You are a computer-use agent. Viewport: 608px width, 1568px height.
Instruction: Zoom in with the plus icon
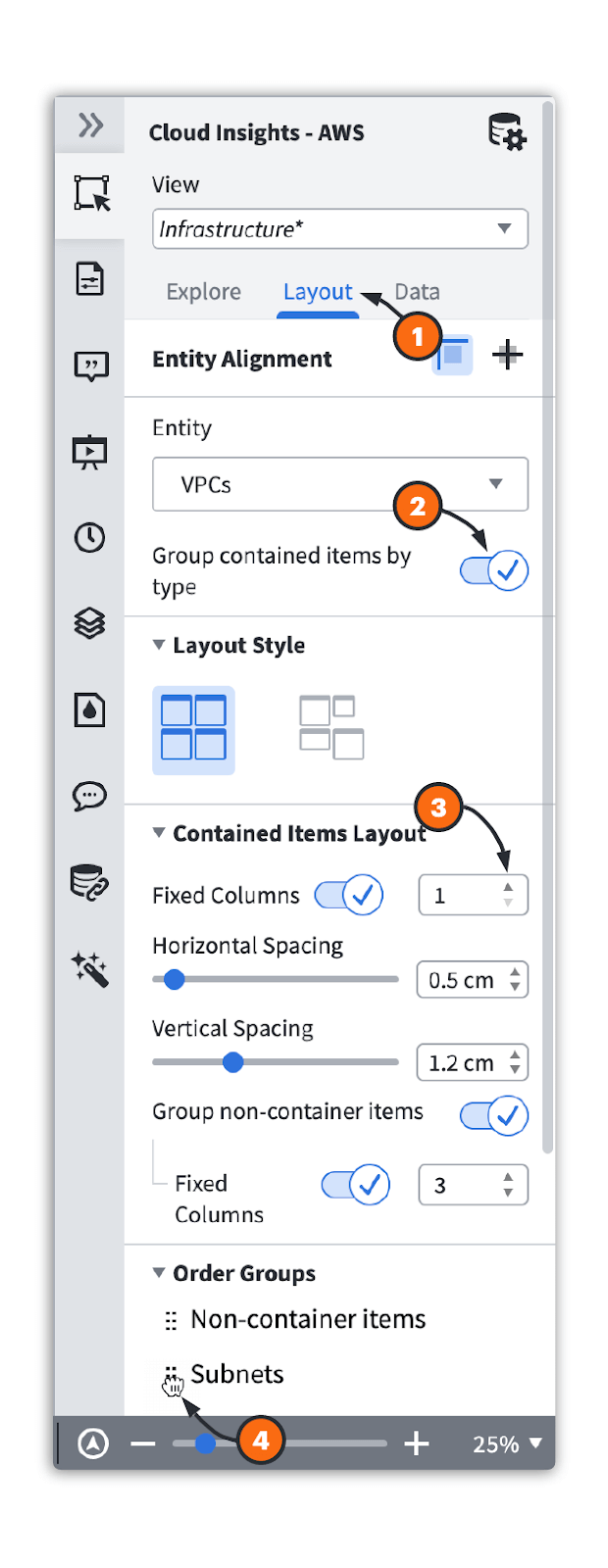(x=417, y=1443)
